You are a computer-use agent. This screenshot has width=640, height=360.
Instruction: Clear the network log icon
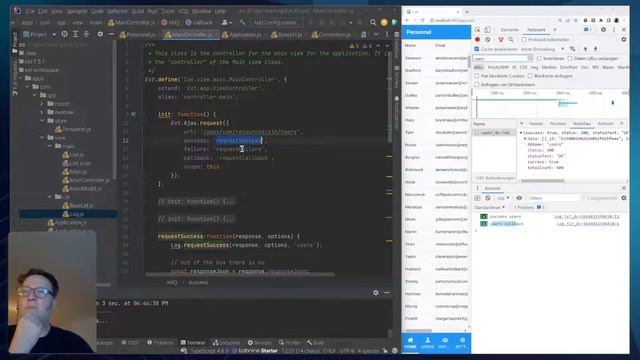point(488,40)
